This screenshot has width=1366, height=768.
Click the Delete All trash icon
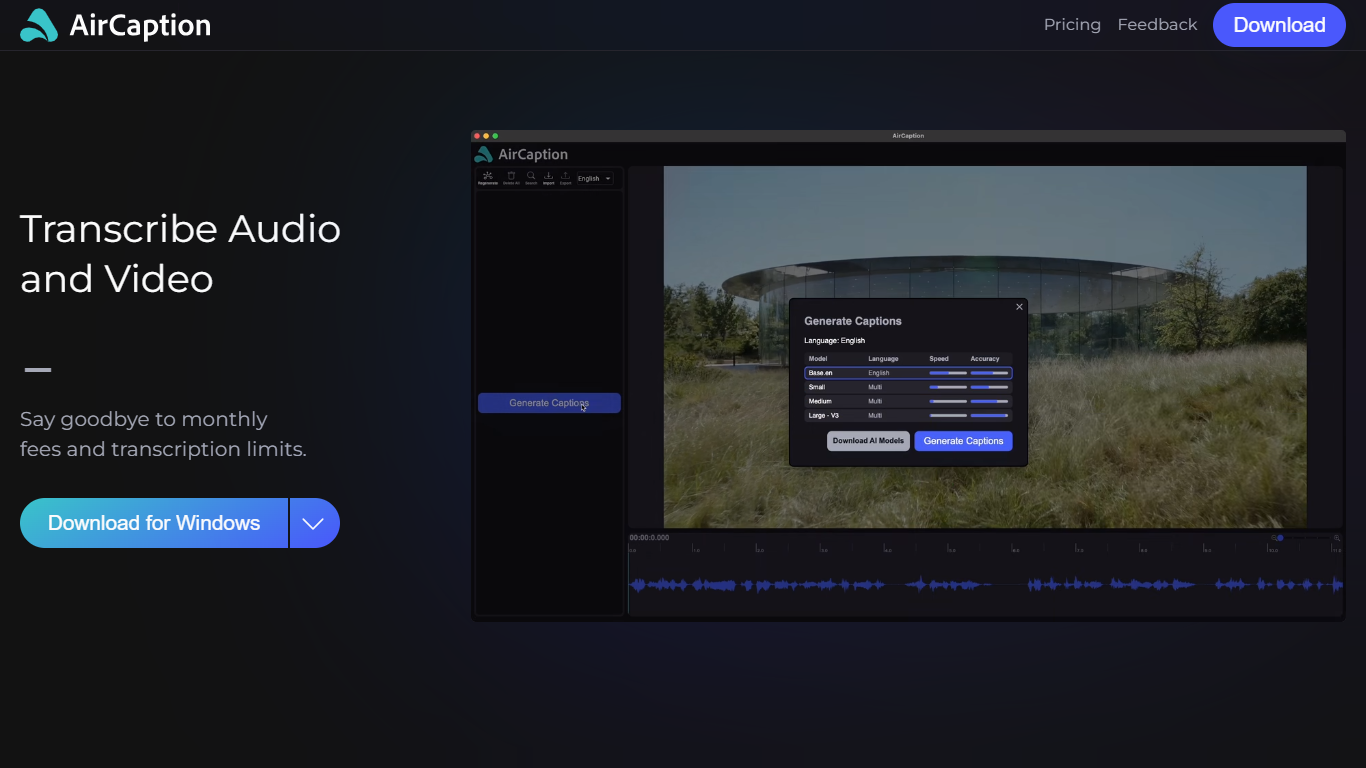pyautogui.click(x=511, y=177)
